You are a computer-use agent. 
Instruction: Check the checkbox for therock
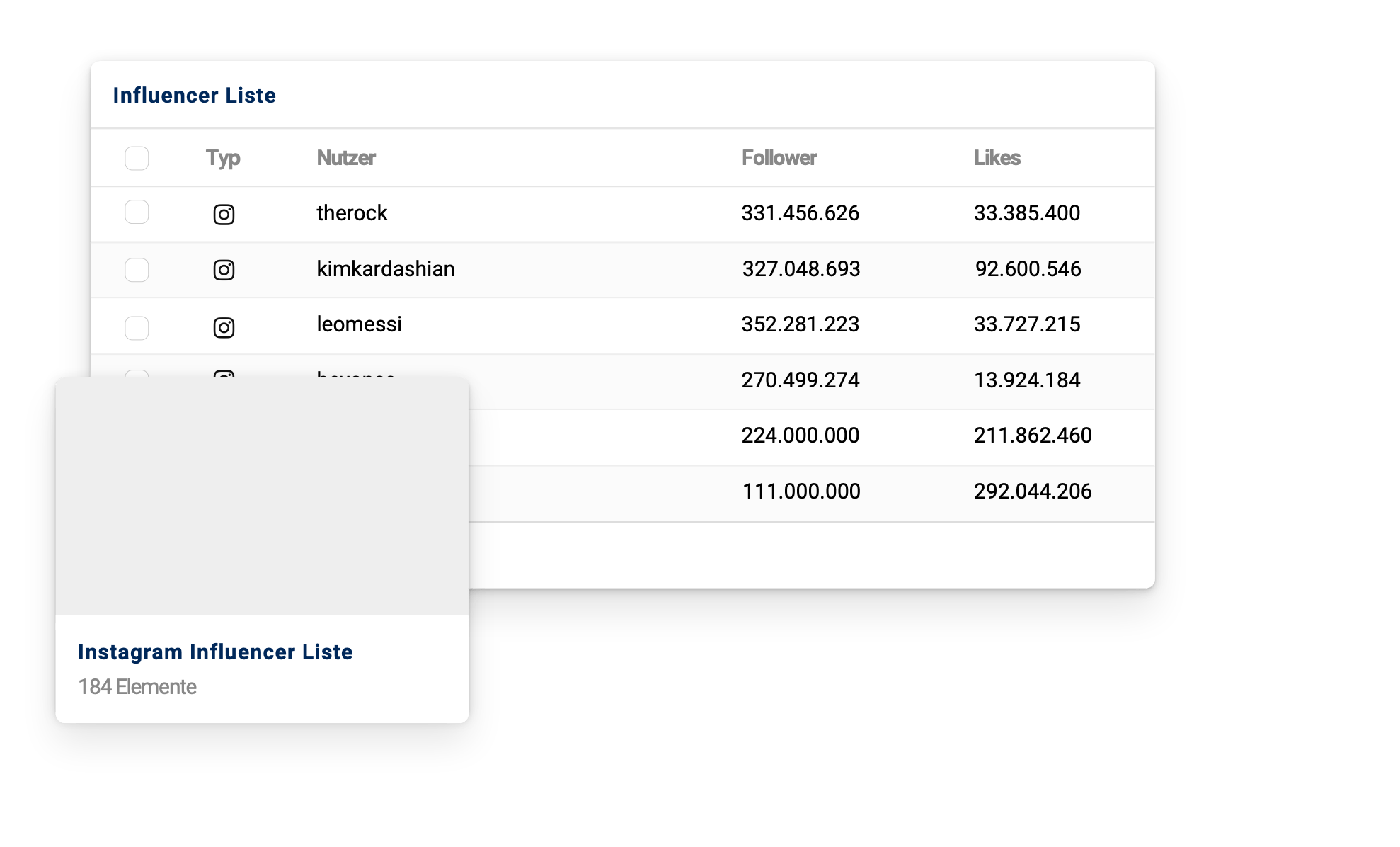pos(137,212)
